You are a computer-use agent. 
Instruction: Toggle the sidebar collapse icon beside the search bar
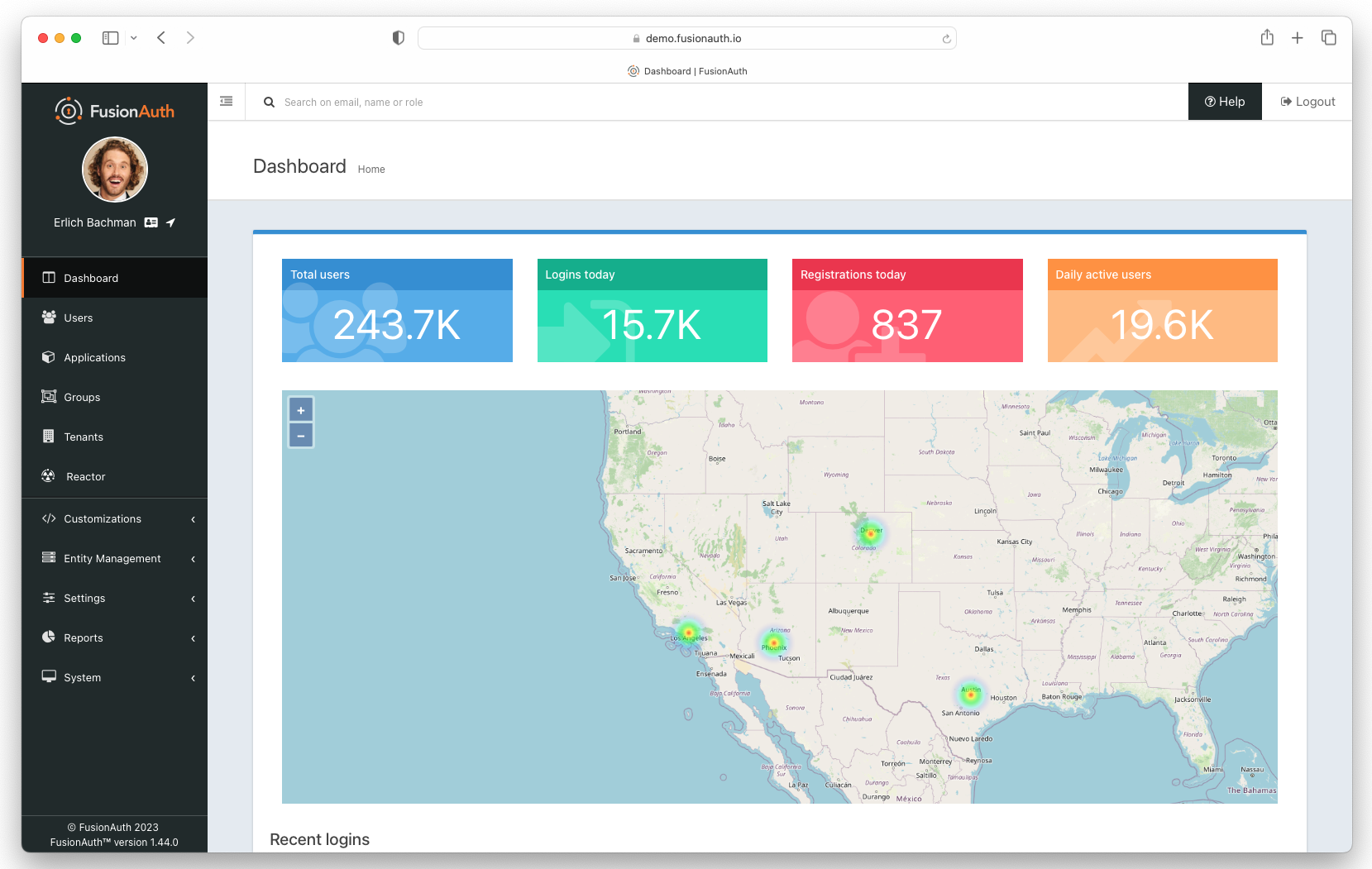point(226,100)
